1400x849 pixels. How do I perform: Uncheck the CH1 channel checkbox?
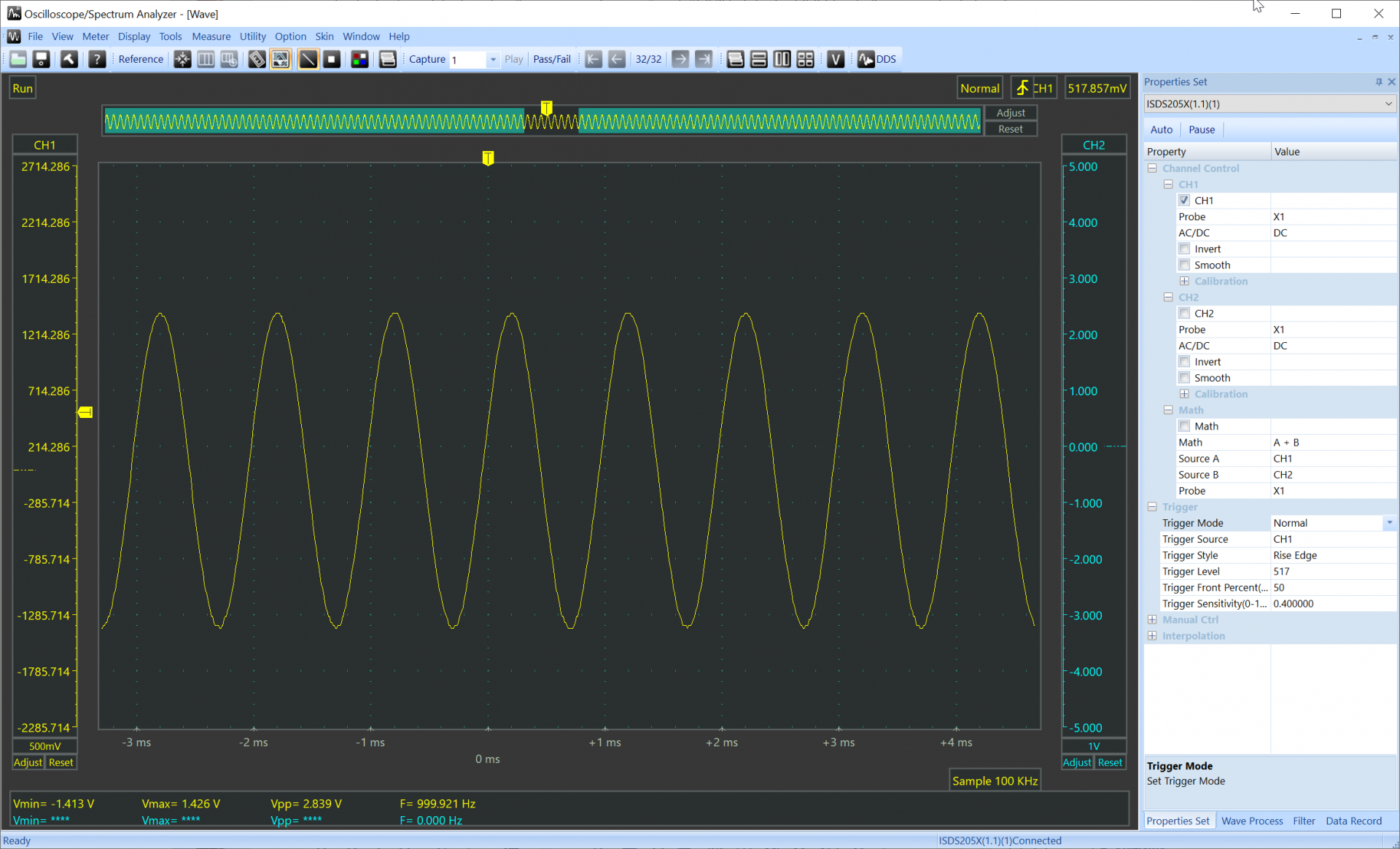coord(1184,201)
